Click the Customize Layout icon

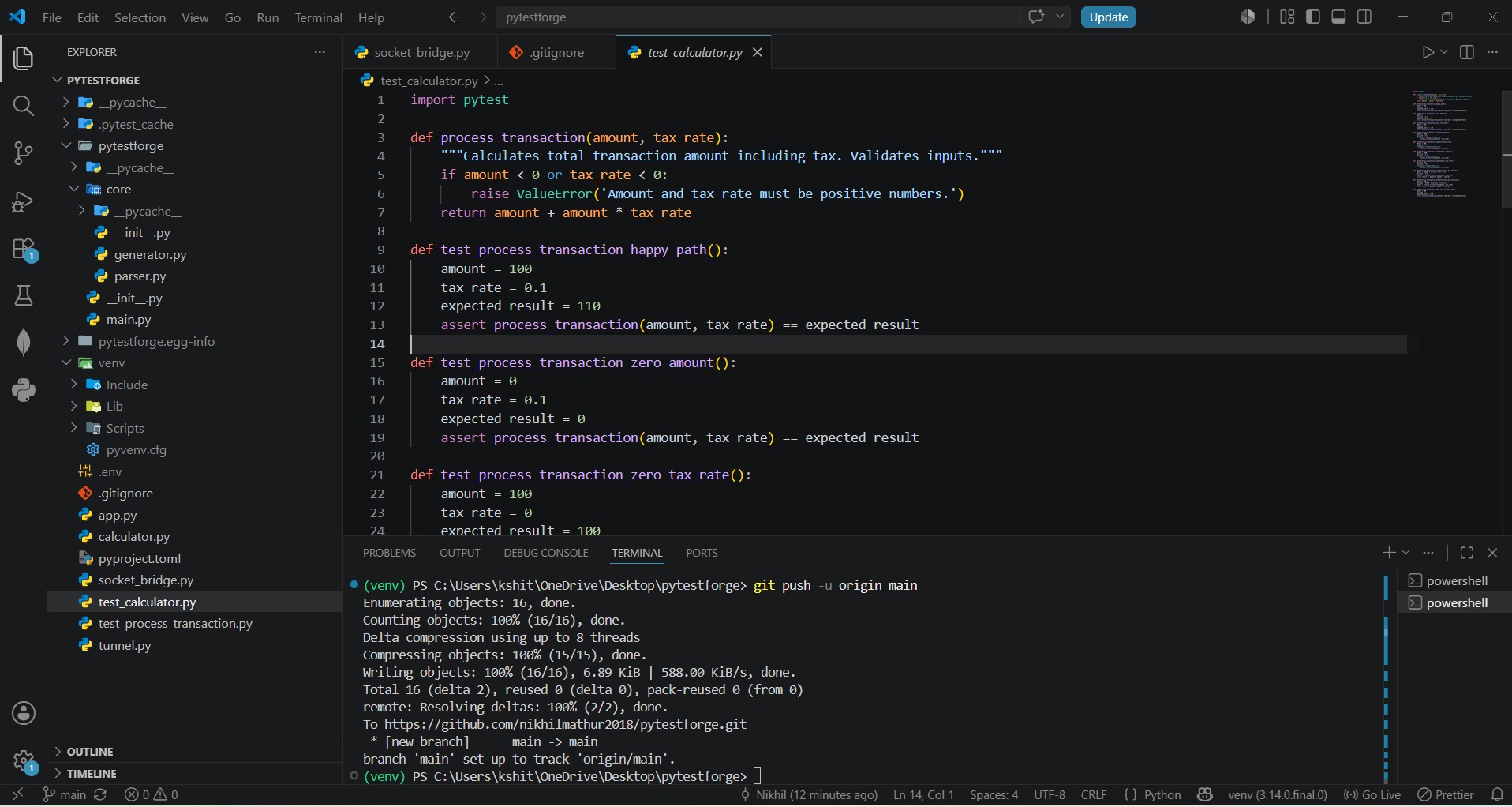(1287, 17)
